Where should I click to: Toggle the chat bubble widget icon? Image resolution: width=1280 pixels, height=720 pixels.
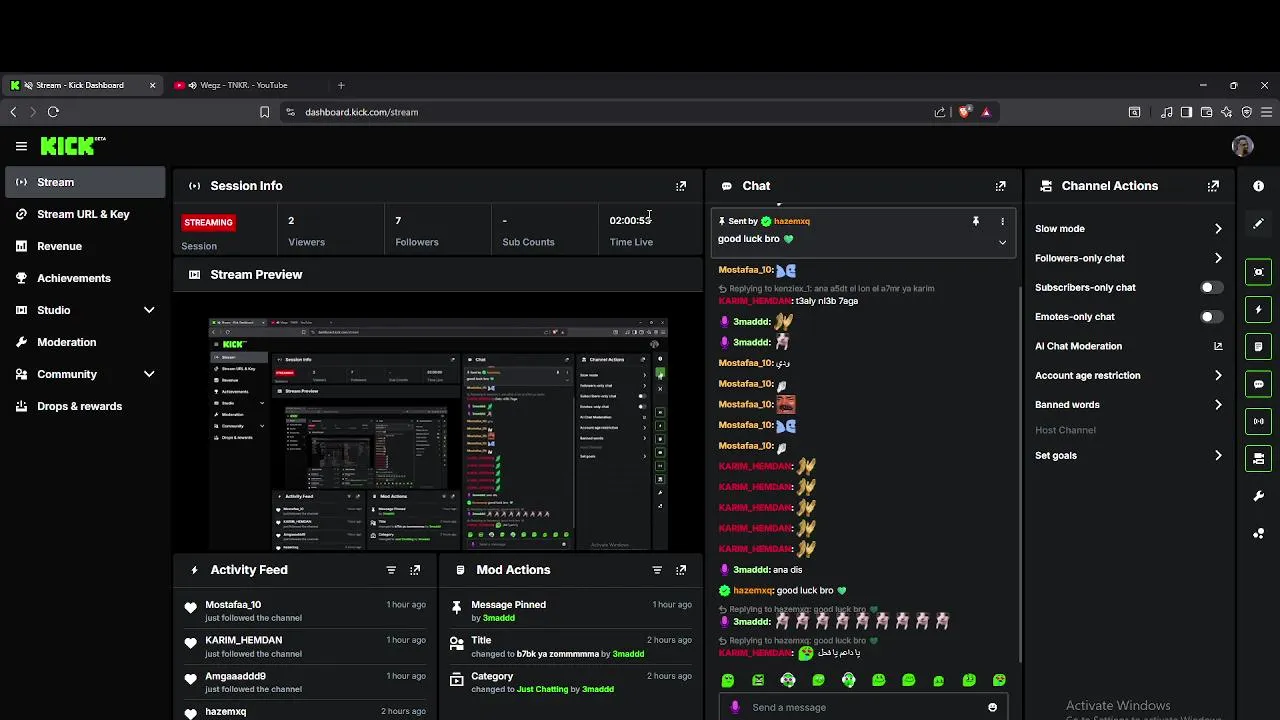1258,384
